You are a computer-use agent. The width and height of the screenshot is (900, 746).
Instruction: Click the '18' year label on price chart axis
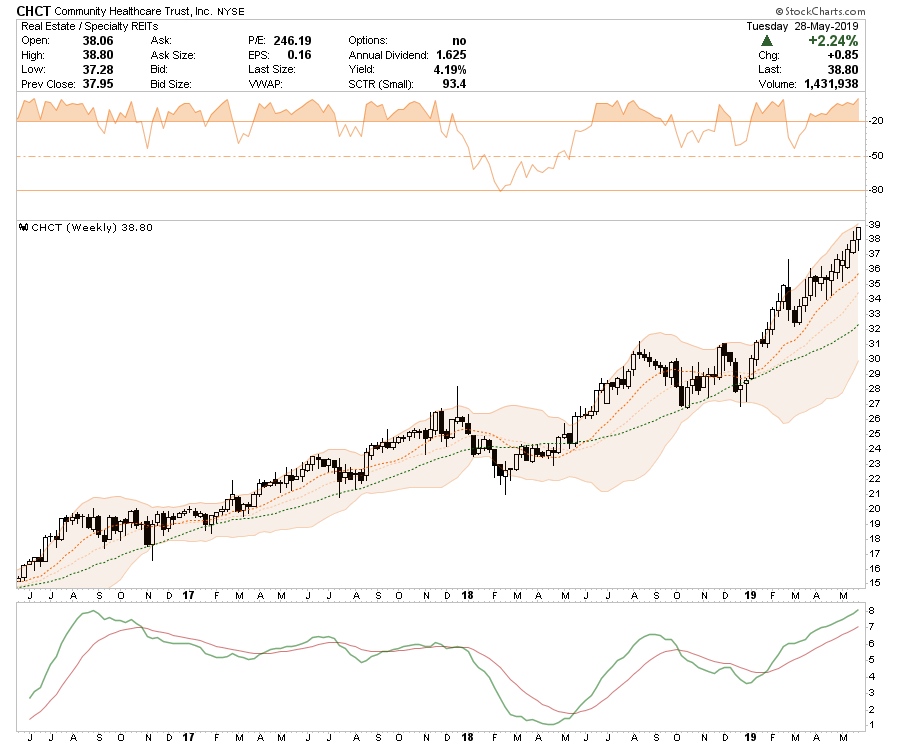[x=467, y=595]
